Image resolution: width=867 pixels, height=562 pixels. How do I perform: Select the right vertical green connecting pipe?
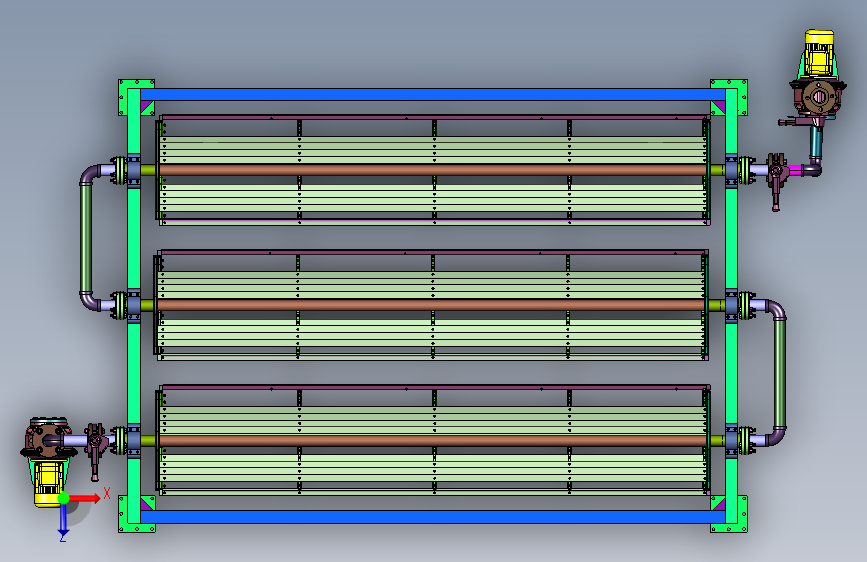(780, 373)
